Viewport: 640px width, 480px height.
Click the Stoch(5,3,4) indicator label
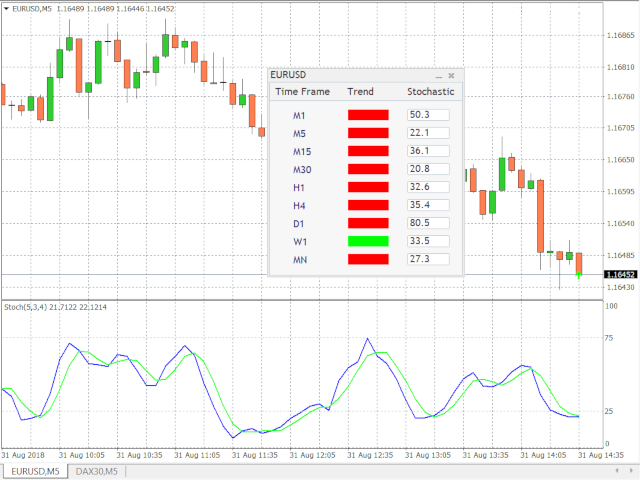pyautogui.click(x=55, y=307)
